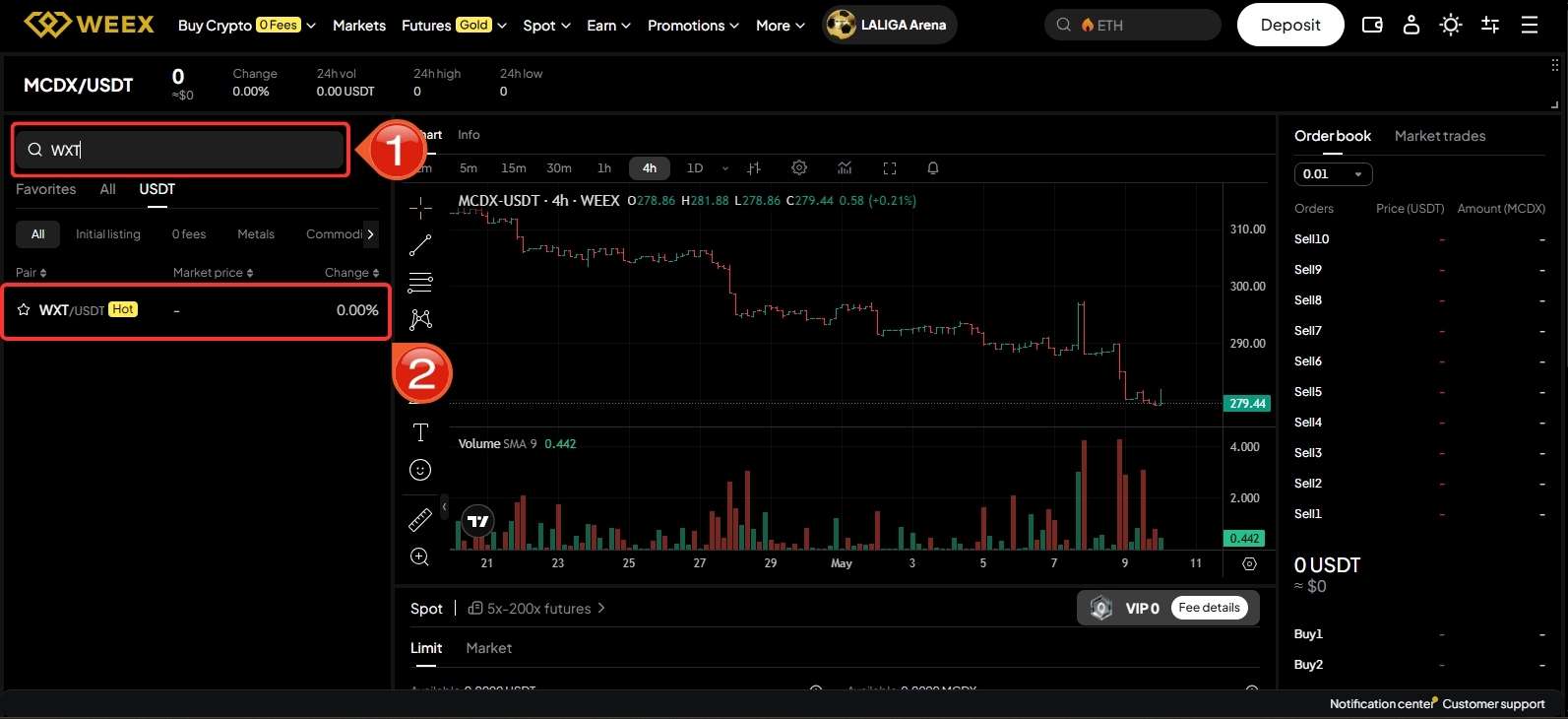Open the candlestick chart type icon
The width and height of the screenshot is (1568, 719).
754,168
